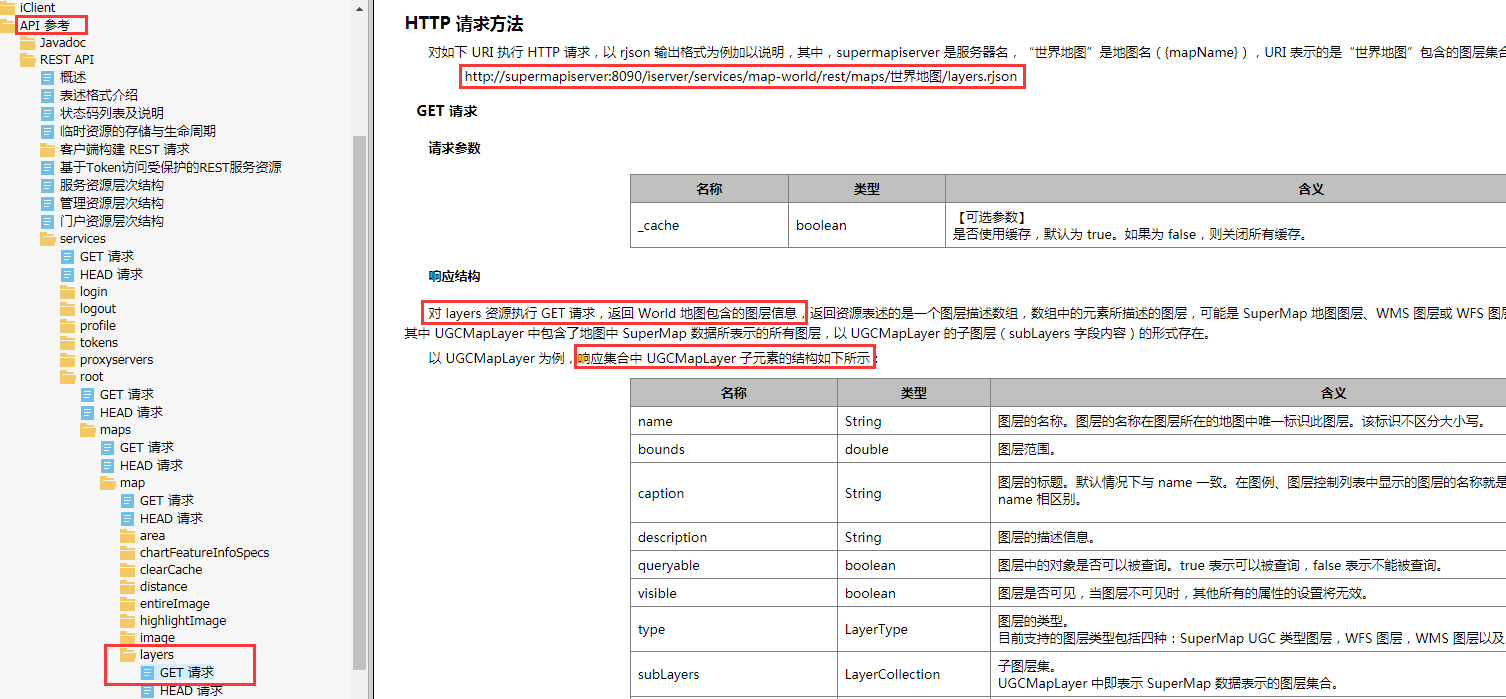
Task: Select the entireImage tree node
Action: click(175, 604)
